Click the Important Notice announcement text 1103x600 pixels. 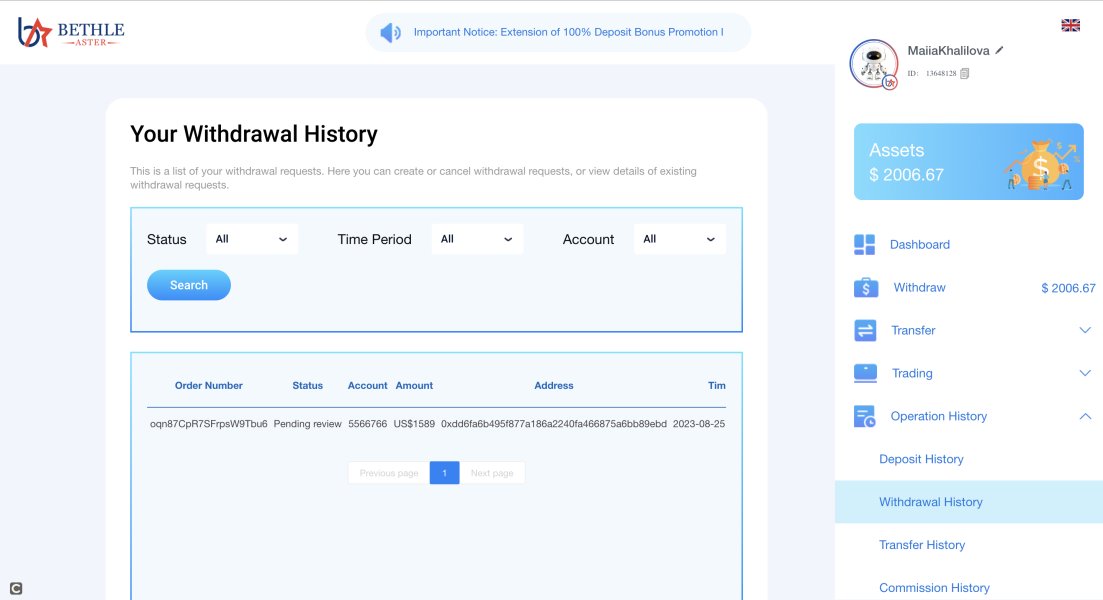click(x=568, y=32)
